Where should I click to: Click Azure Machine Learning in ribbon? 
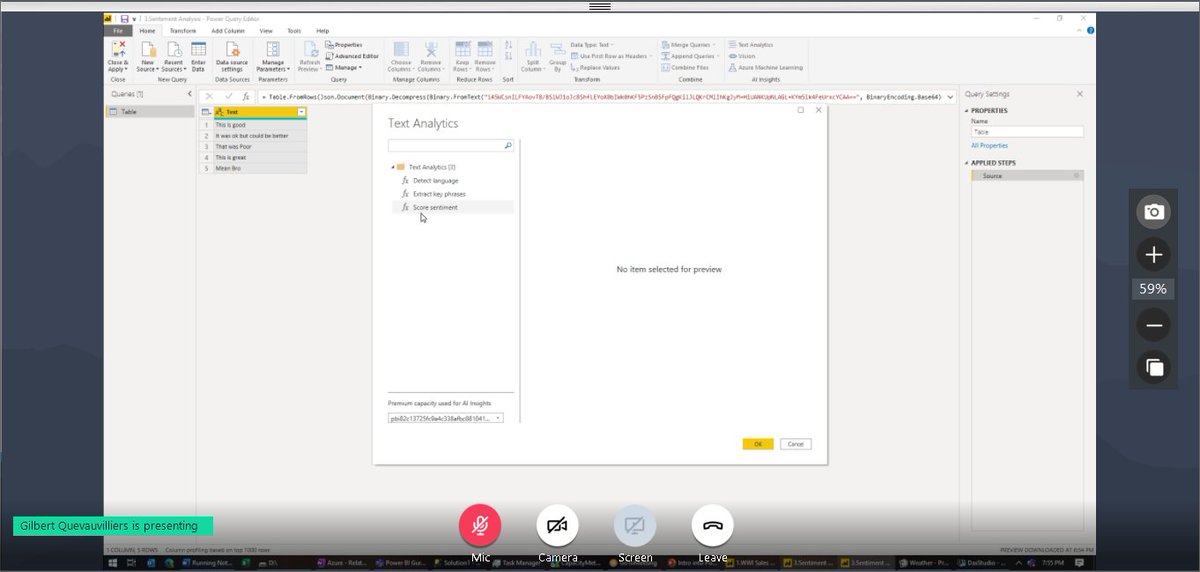coord(766,67)
